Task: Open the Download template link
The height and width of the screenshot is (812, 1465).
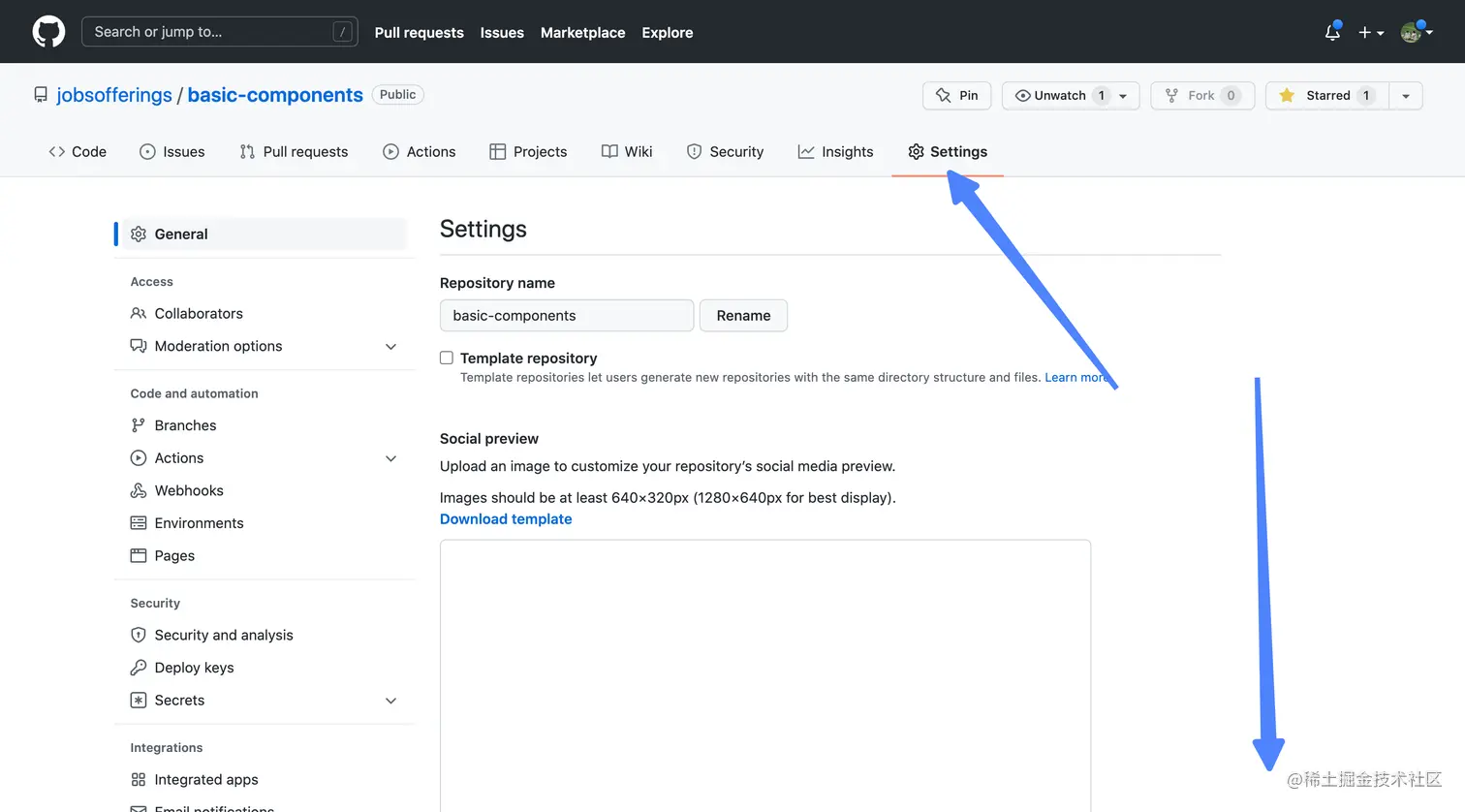Action: pos(506,519)
